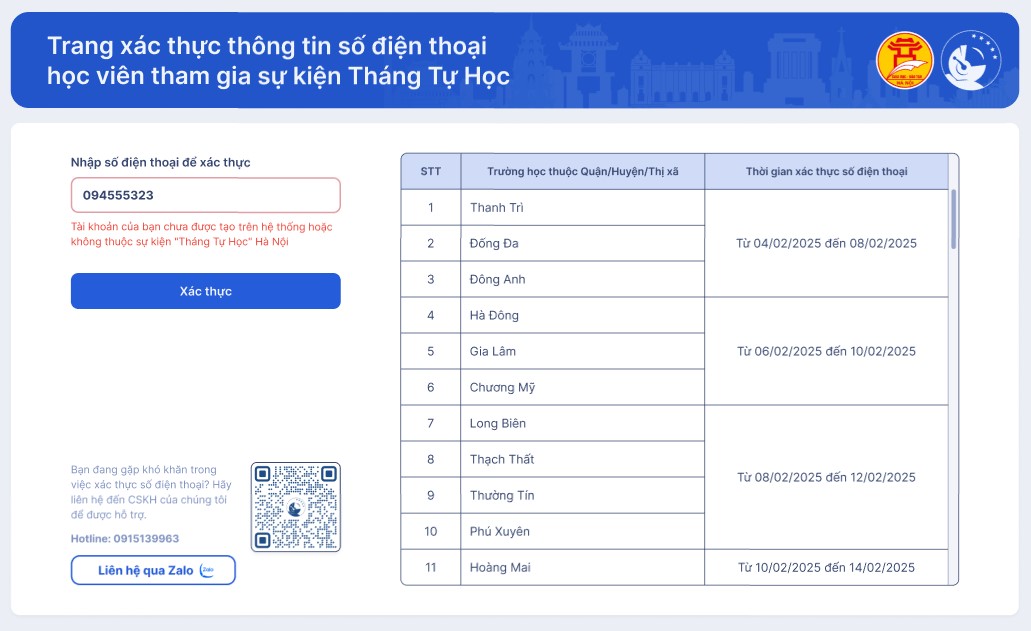Click the Liên hệ qua Zalo button
1031x631 pixels.
pyautogui.click(x=153, y=570)
